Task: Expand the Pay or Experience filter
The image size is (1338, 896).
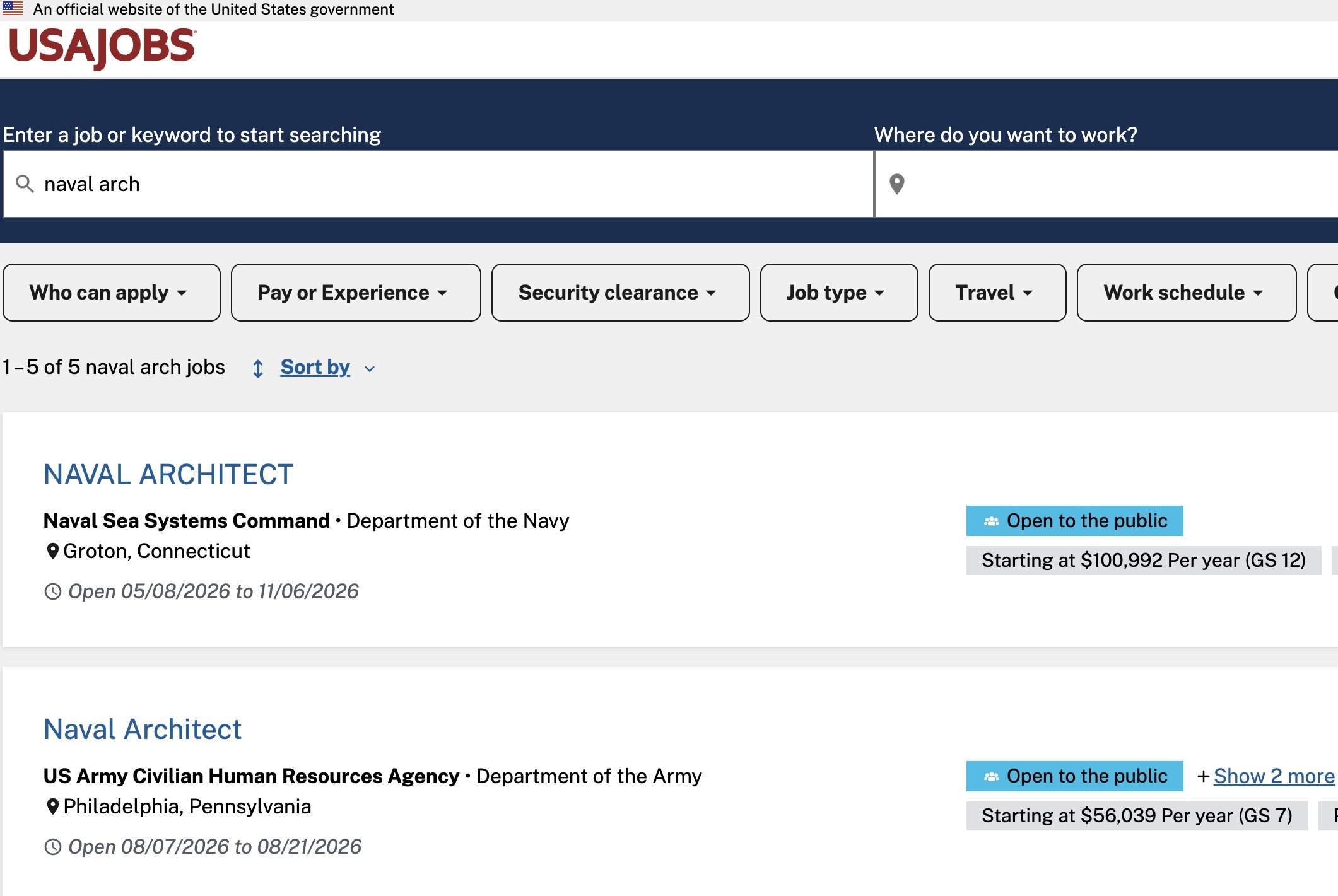Action: [x=356, y=293]
